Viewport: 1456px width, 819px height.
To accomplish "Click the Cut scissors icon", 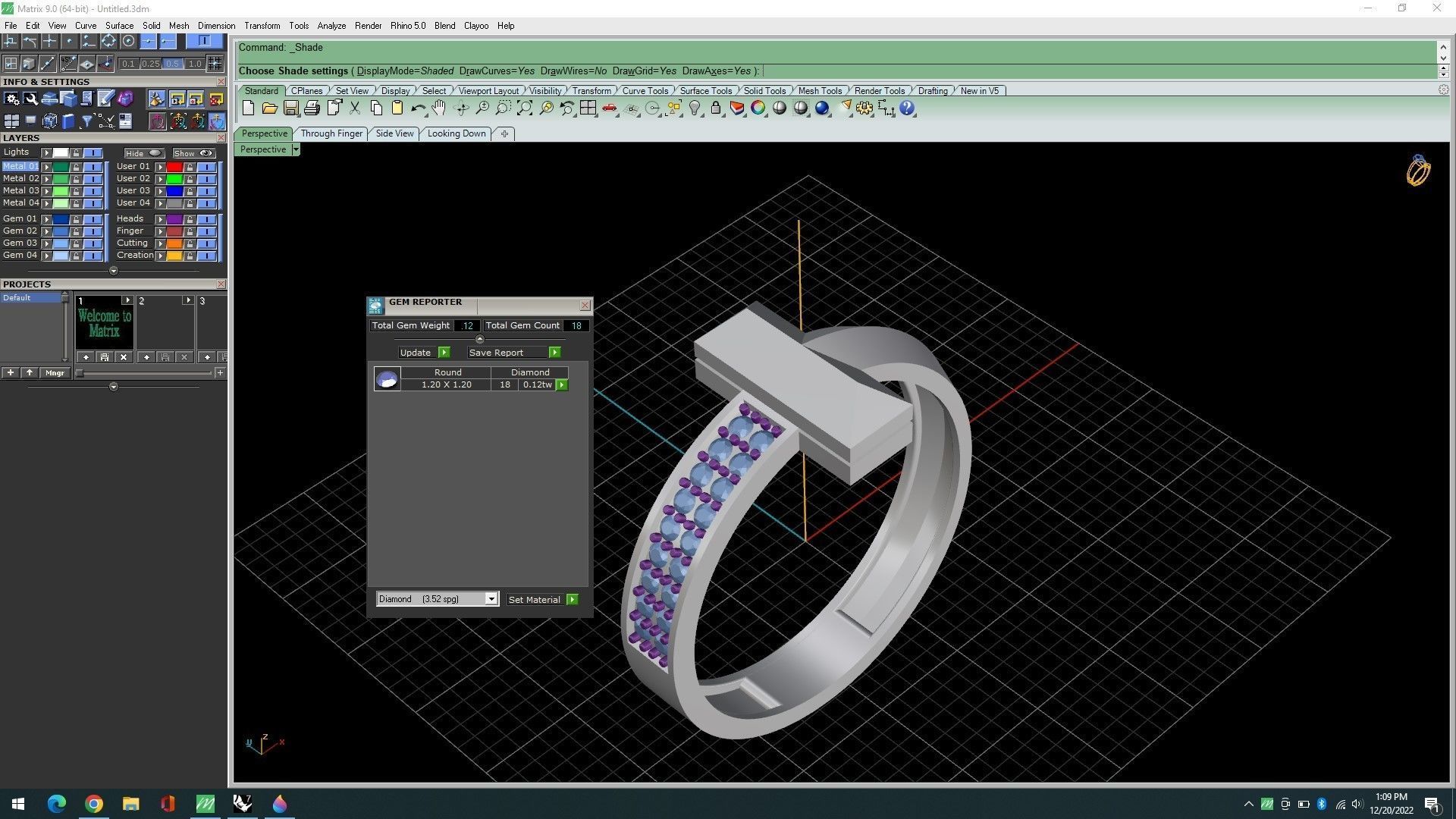I will point(354,108).
